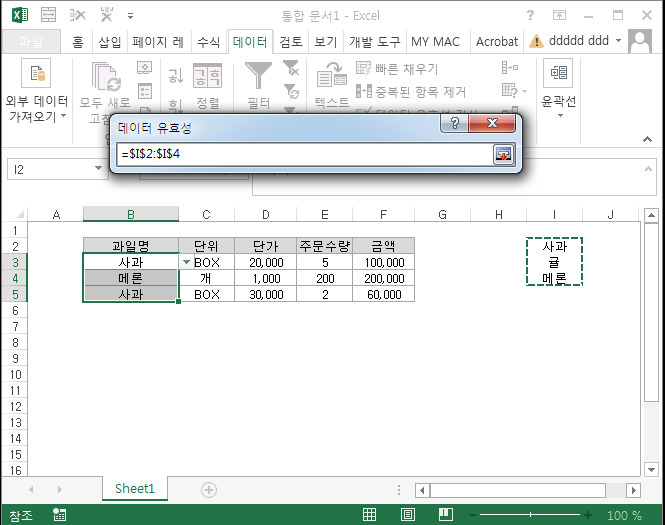Switch to Normal view in status bar

pyautogui.click(x=369, y=514)
